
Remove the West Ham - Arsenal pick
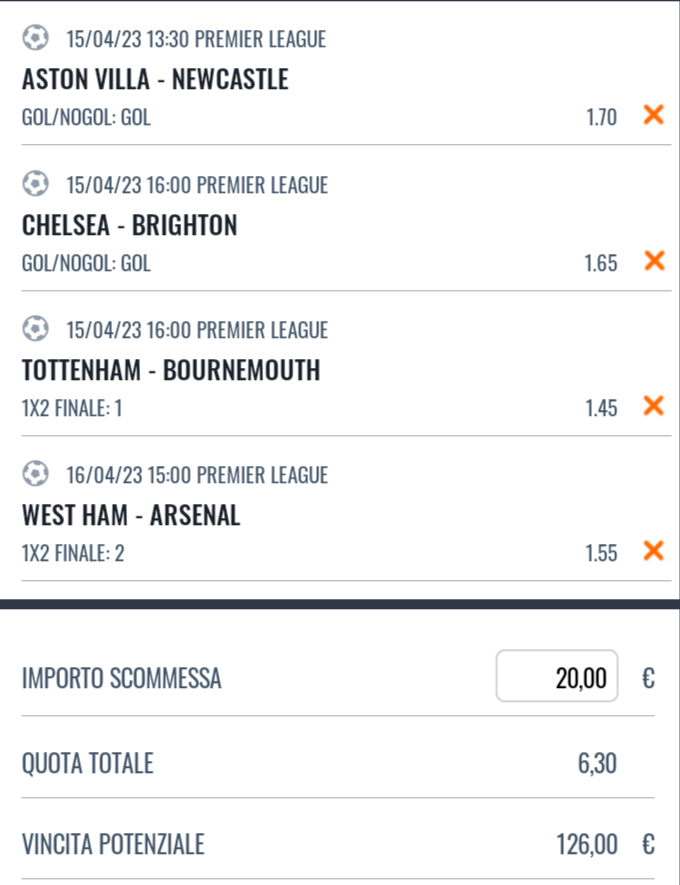click(653, 551)
